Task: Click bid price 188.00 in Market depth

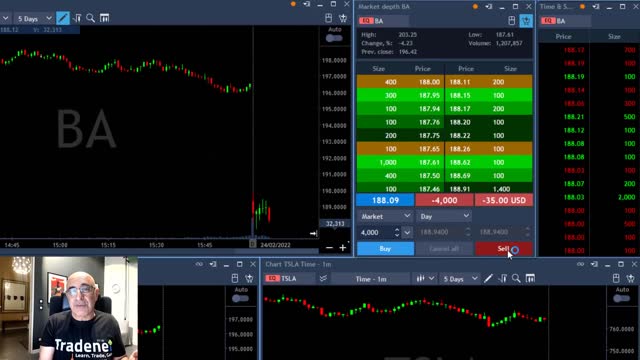Action: [429, 82]
